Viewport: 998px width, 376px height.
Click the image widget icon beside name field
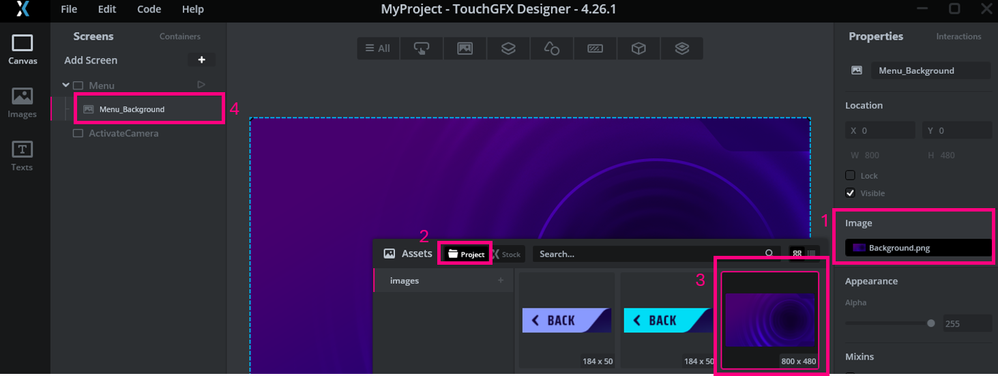tap(857, 71)
